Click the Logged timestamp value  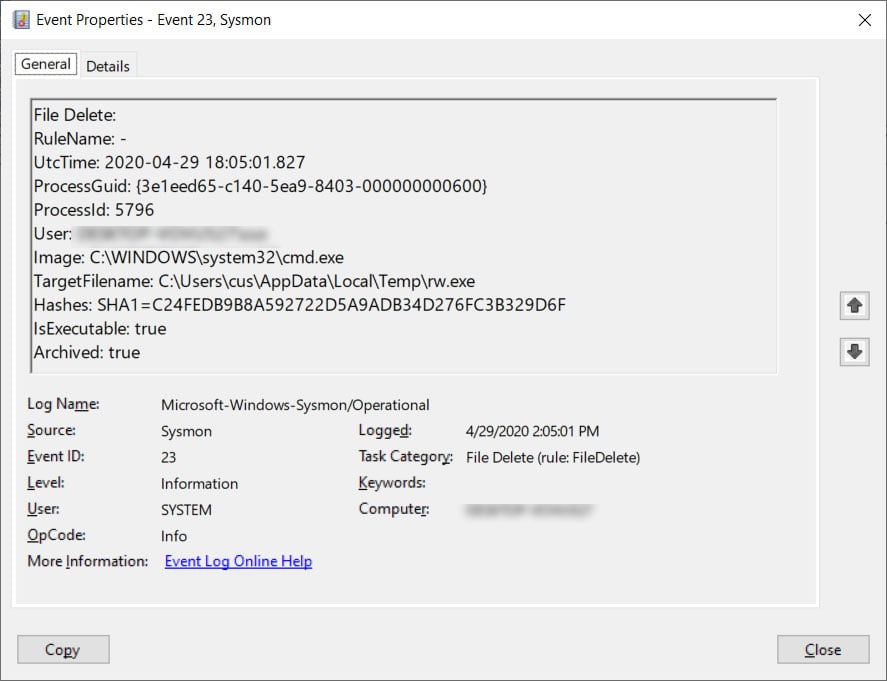(x=532, y=431)
